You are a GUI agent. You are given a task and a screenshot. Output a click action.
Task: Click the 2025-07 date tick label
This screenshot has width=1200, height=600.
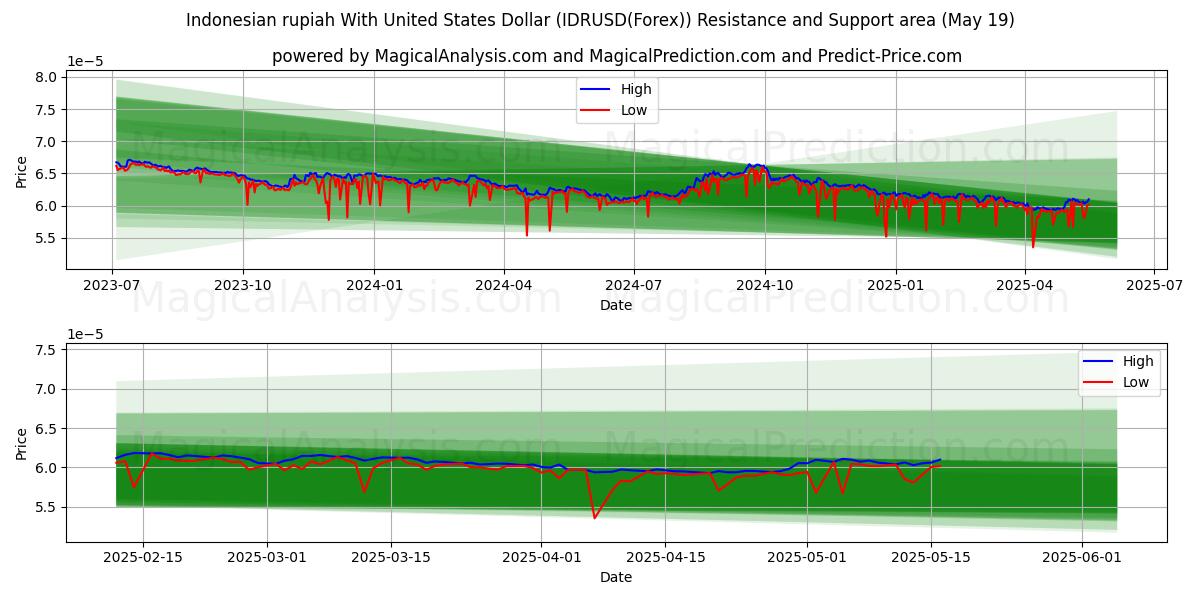(x=1154, y=285)
